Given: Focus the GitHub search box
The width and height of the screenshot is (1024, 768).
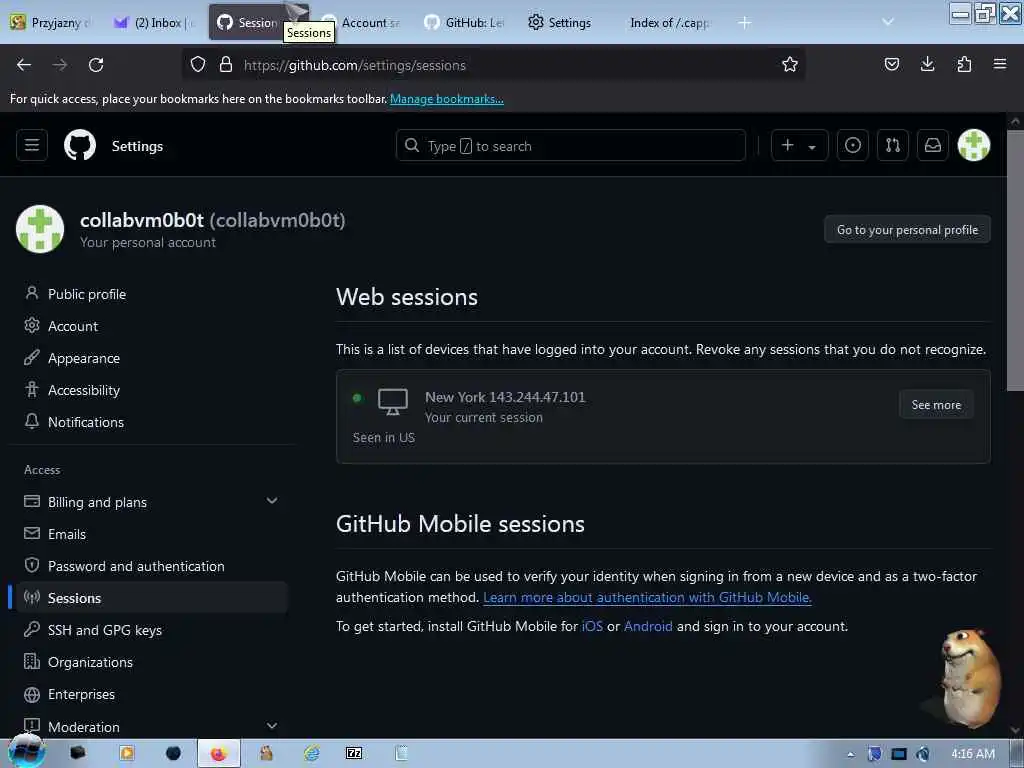Looking at the screenshot, I should tap(570, 145).
